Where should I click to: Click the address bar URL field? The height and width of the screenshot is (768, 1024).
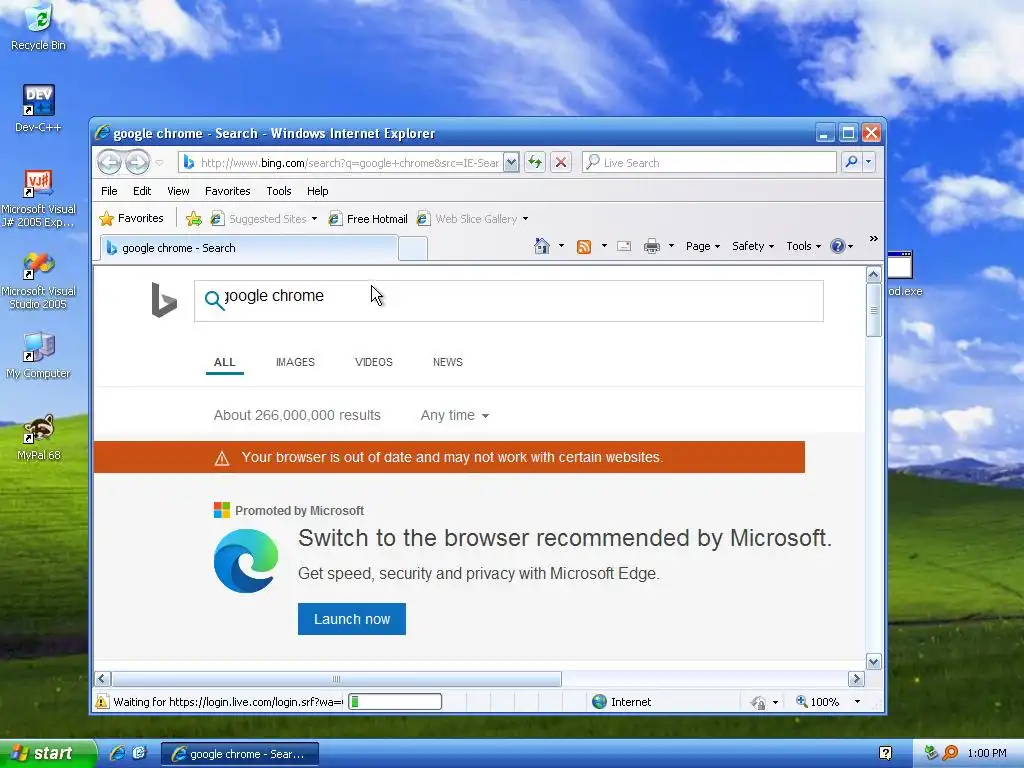coord(349,163)
